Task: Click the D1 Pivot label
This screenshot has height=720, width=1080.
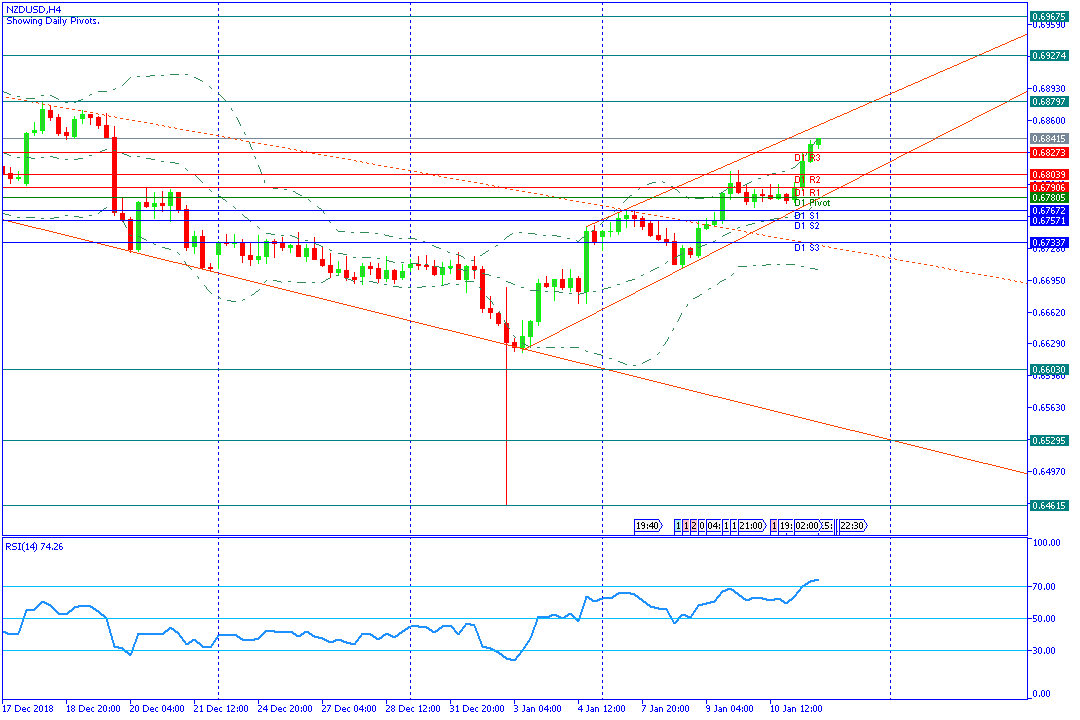Action: point(812,203)
